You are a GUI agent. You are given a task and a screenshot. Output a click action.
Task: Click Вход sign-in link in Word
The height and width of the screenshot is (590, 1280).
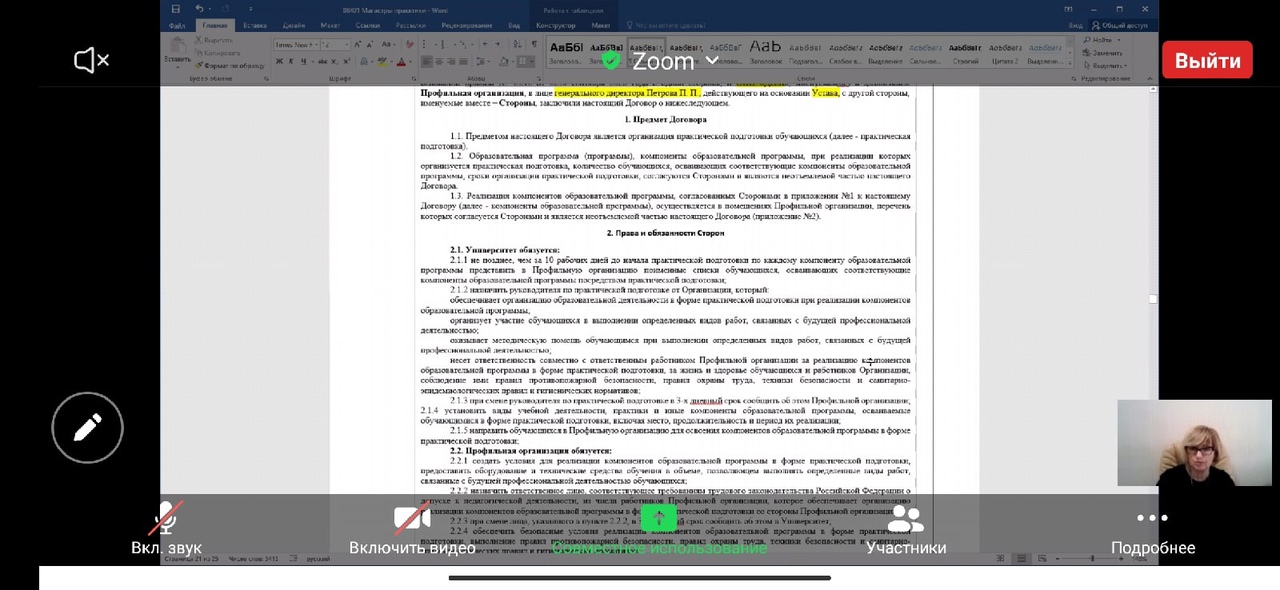[x=1076, y=25]
